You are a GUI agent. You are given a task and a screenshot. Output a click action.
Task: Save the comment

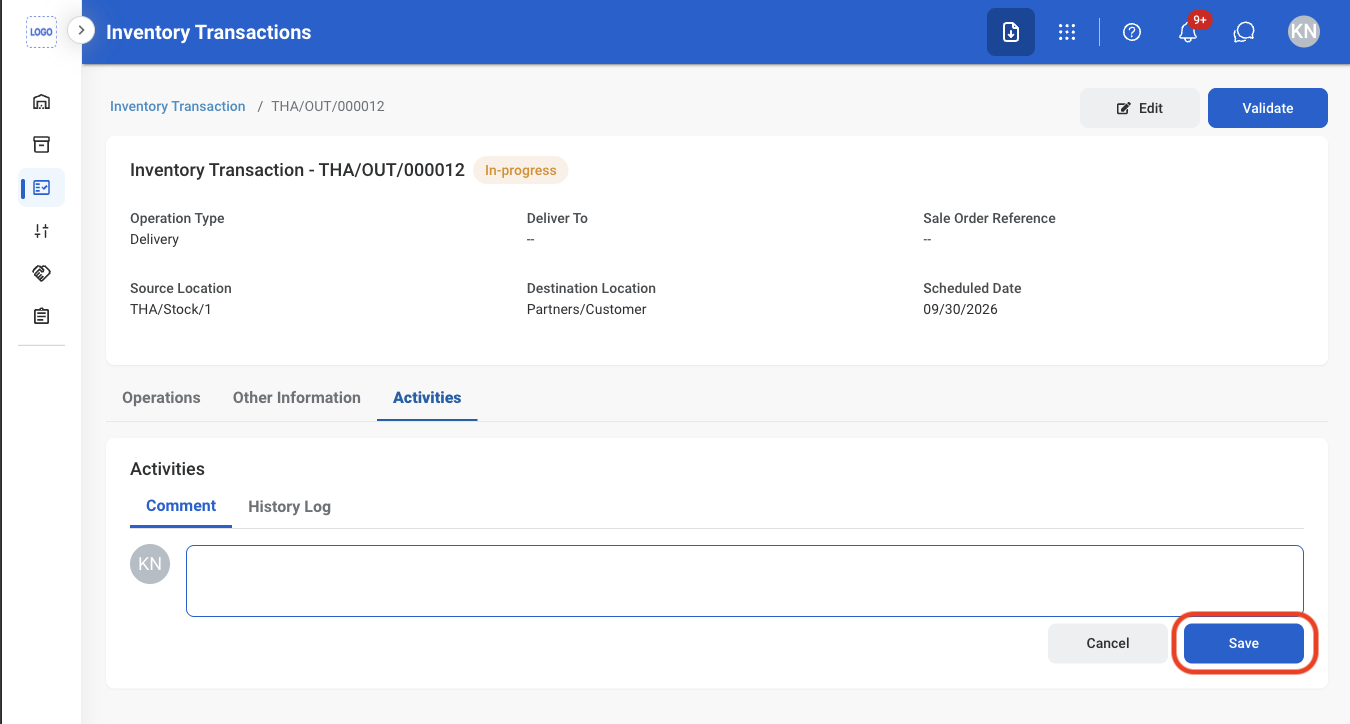click(1244, 643)
